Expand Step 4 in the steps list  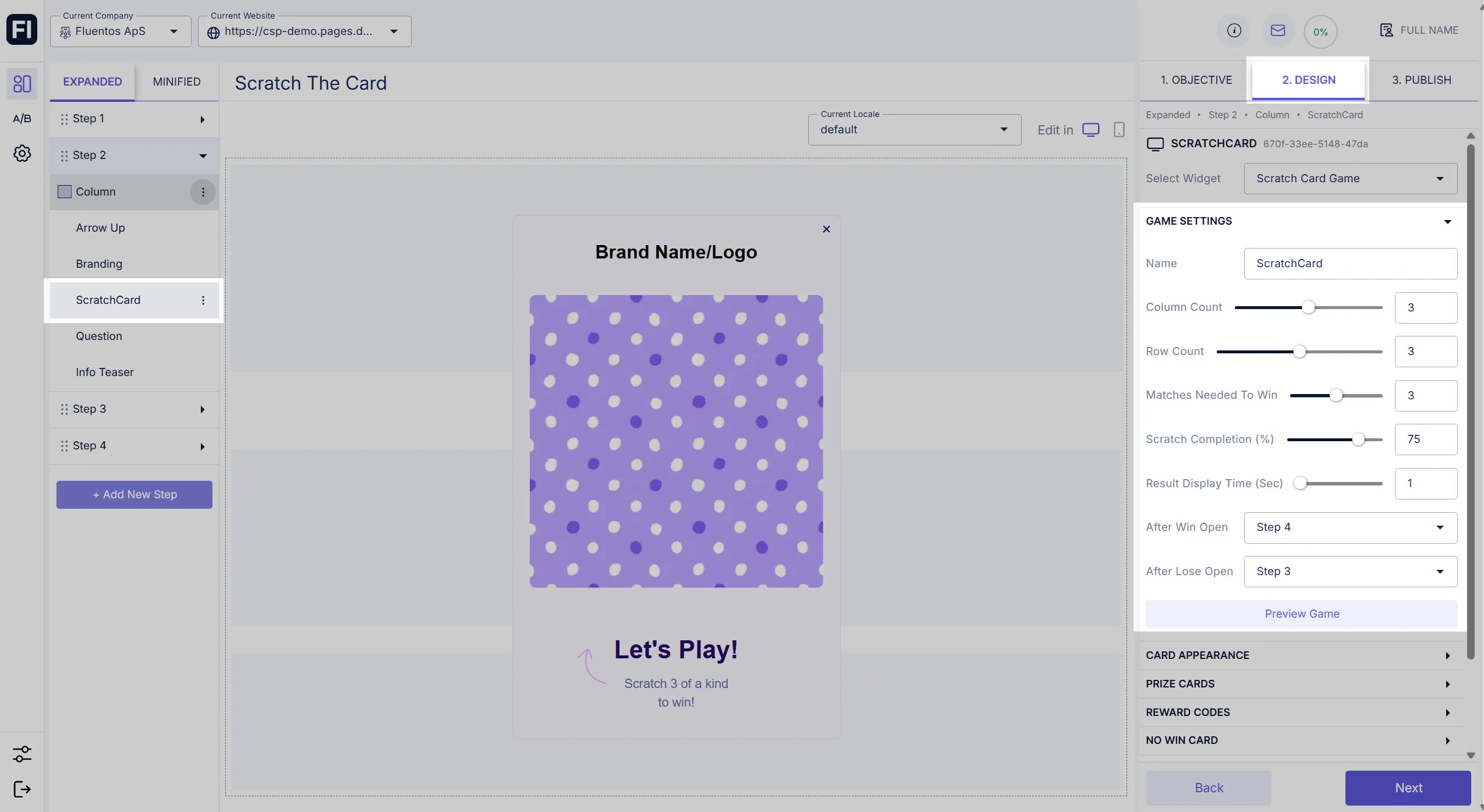pyautogui.click(x=203, y=447)
